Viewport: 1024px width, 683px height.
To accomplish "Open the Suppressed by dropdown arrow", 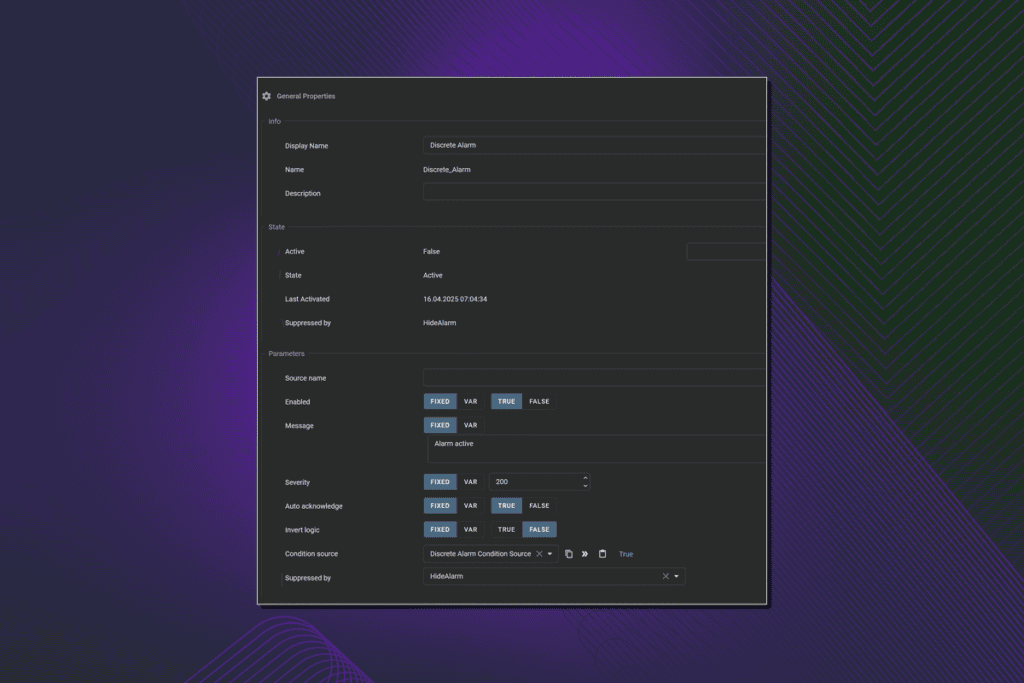I will (x=677, y=576).
